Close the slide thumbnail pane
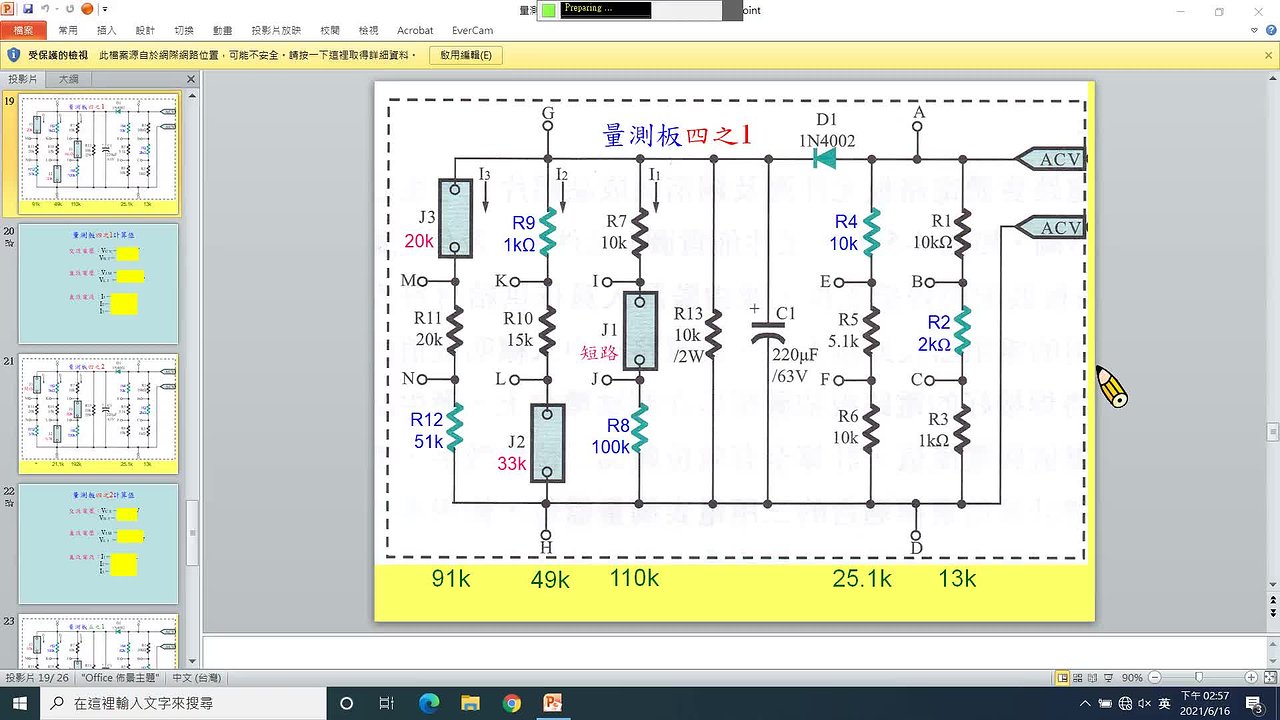This screenshot has width=1280, height=720. 191,79
